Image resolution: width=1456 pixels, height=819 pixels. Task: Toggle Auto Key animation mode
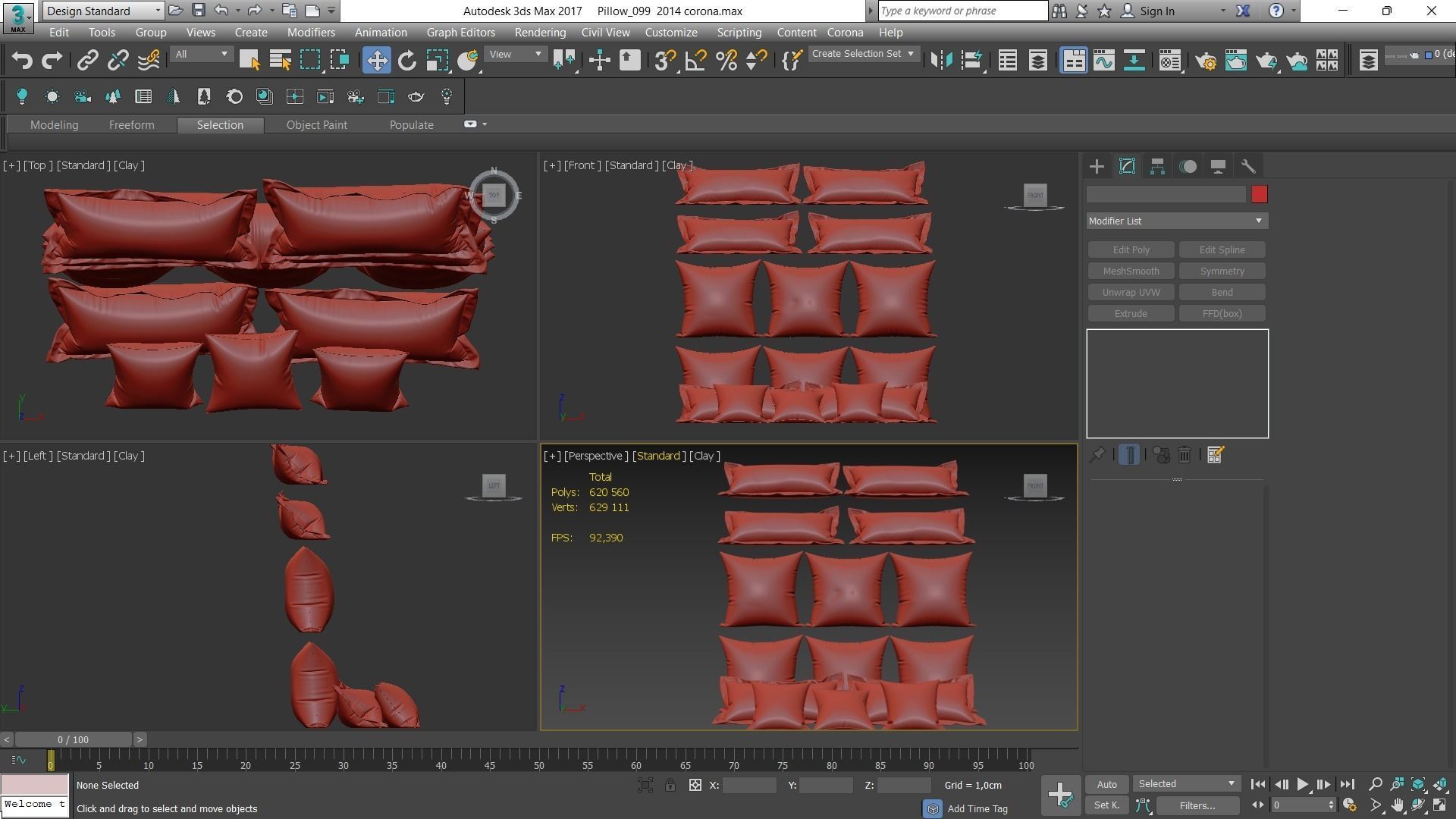tap(1106, 784)
